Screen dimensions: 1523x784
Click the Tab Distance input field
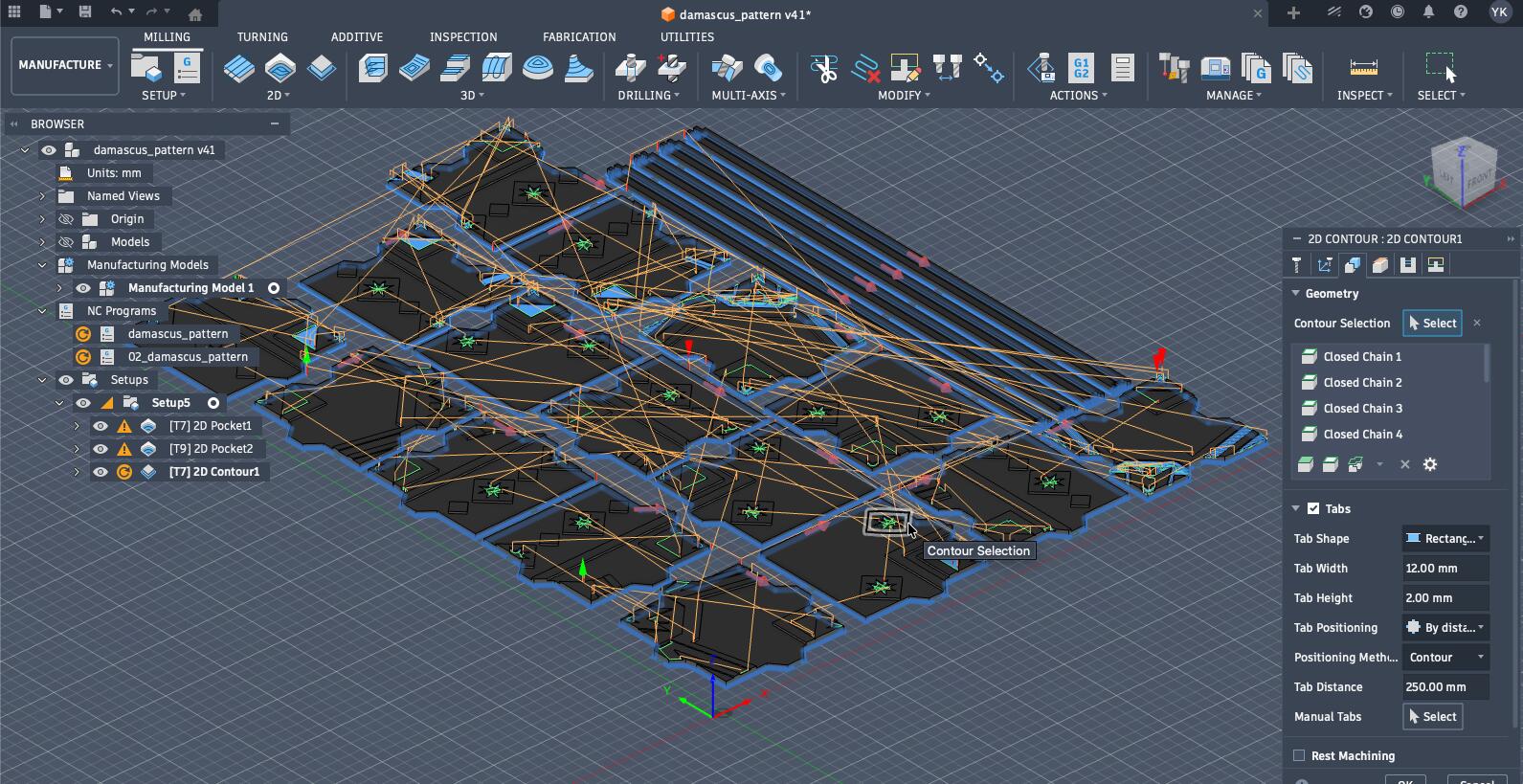[1445, 686]
